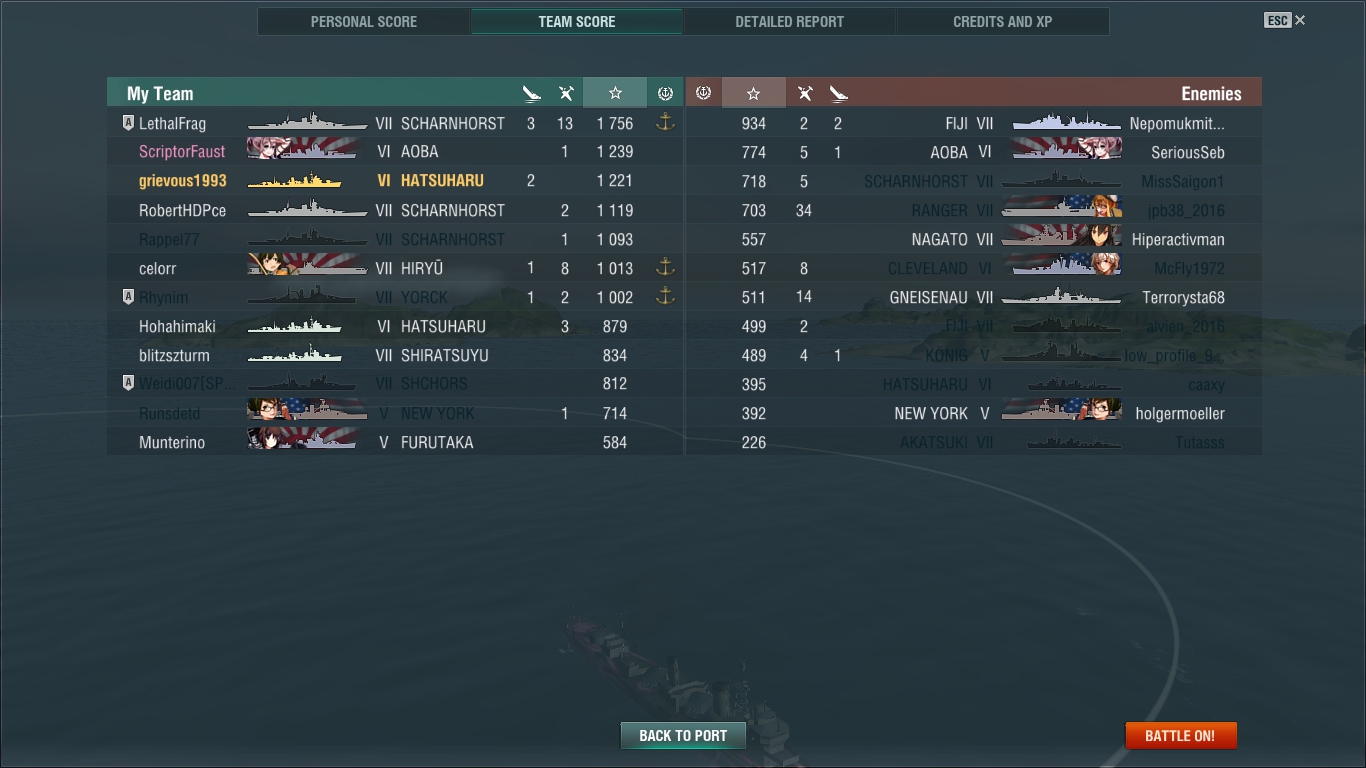This screenshot has width=1366, height=768.
Task: Click celorr's anchor achievement icon
Action: point(665,268)
